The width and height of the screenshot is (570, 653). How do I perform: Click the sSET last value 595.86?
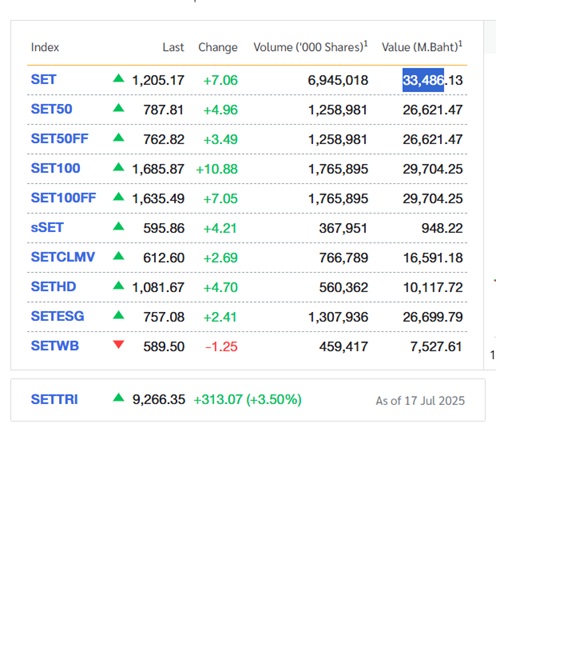click(164, 228)
